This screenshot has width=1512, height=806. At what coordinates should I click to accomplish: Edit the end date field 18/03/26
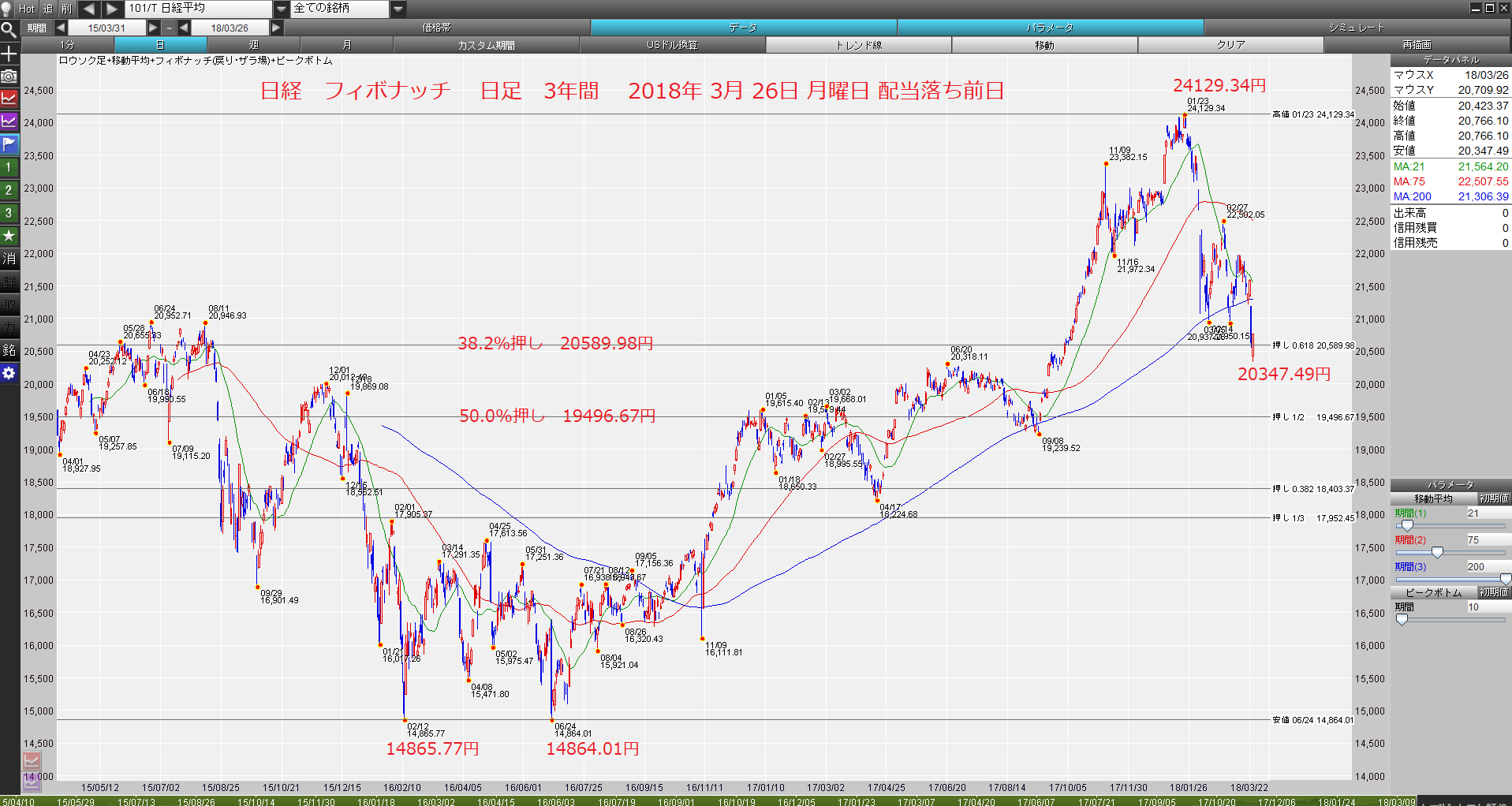point(230,28)
